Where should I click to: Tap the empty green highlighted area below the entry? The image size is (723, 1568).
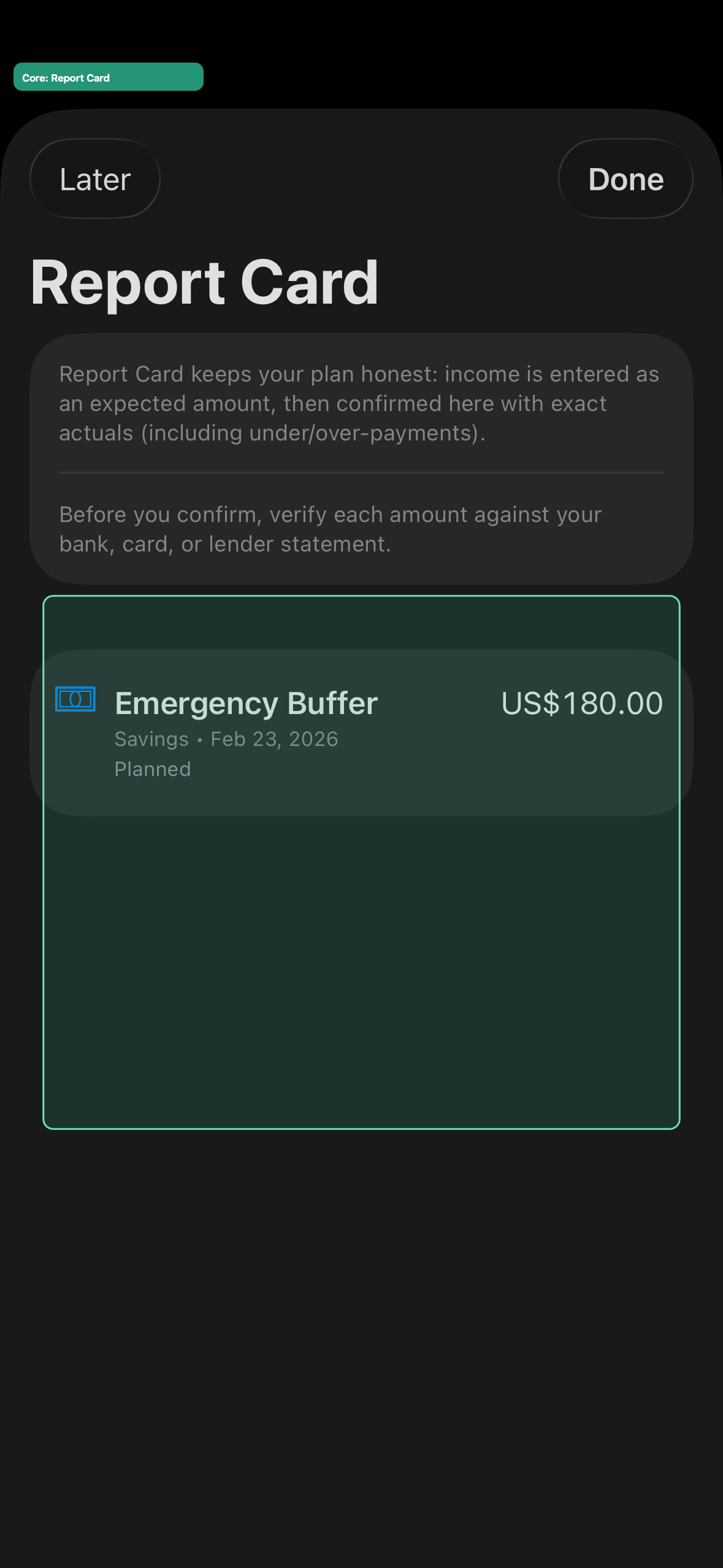(x=361, y=971)
